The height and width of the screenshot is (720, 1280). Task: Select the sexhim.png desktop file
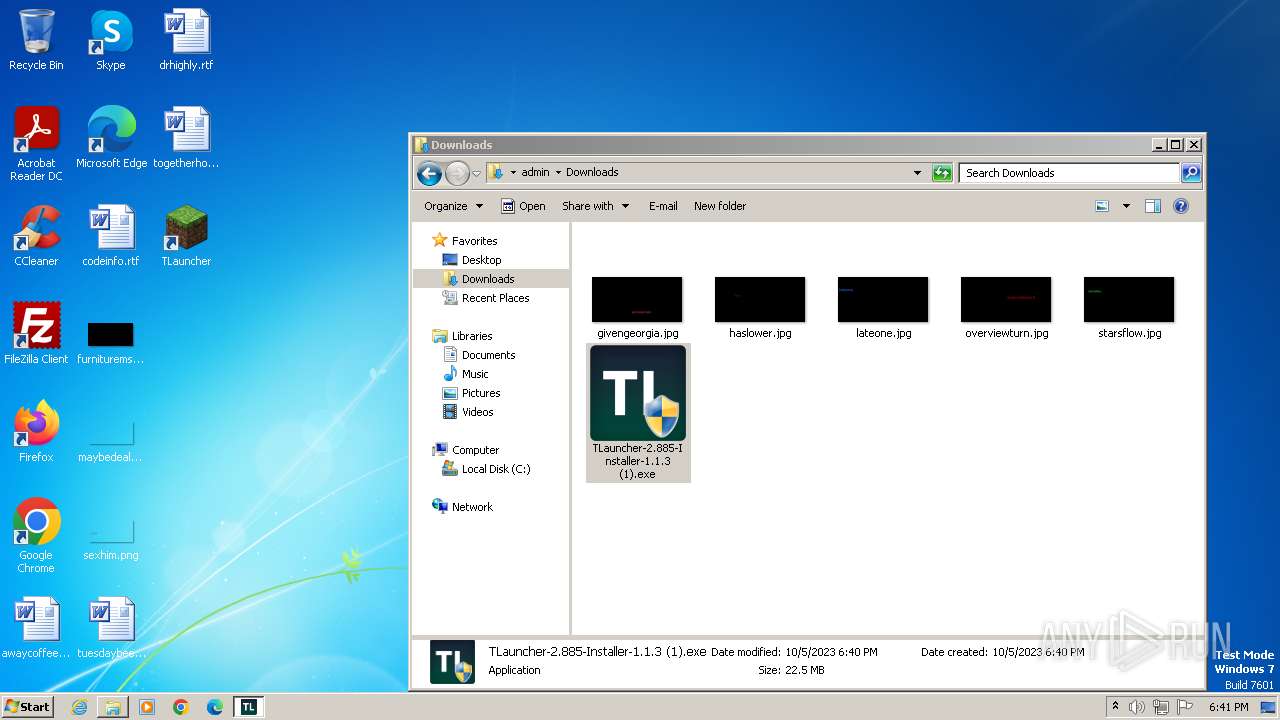tap(111, 538)
